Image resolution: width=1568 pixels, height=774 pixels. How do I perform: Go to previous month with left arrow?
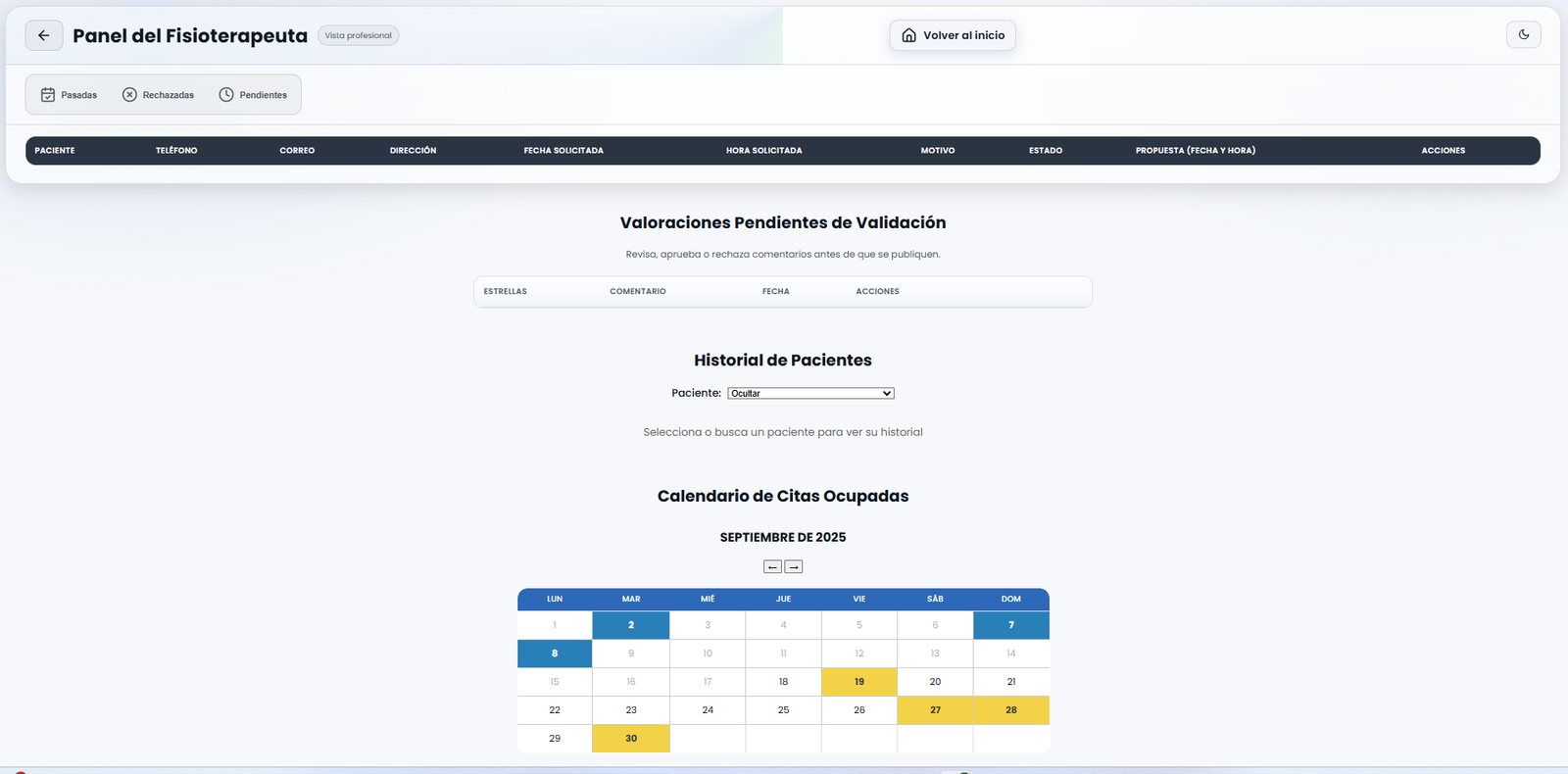(772, 567)
